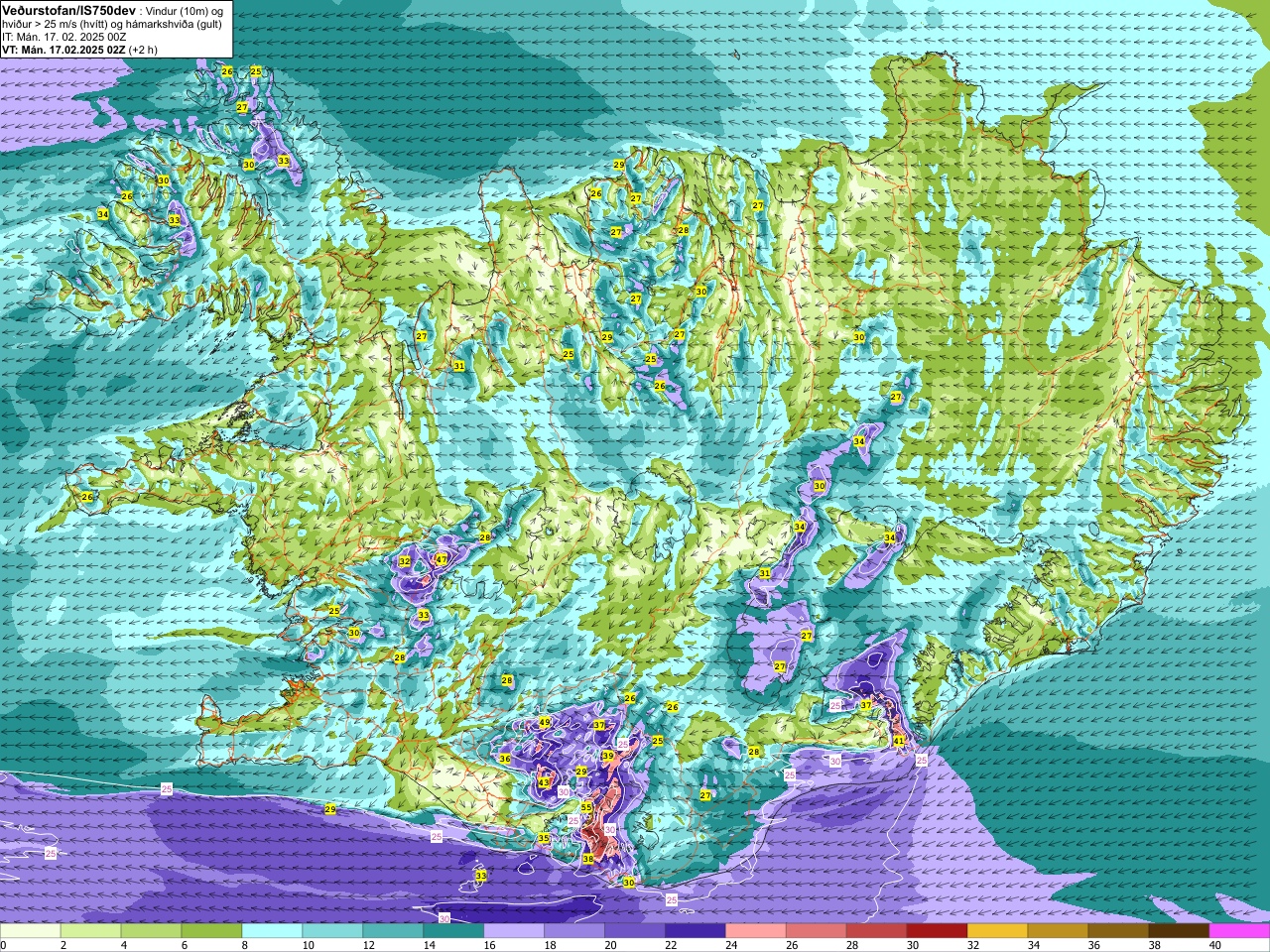Click the yellow peak gust label 32

pyautogui.click(x=405, y=561)
